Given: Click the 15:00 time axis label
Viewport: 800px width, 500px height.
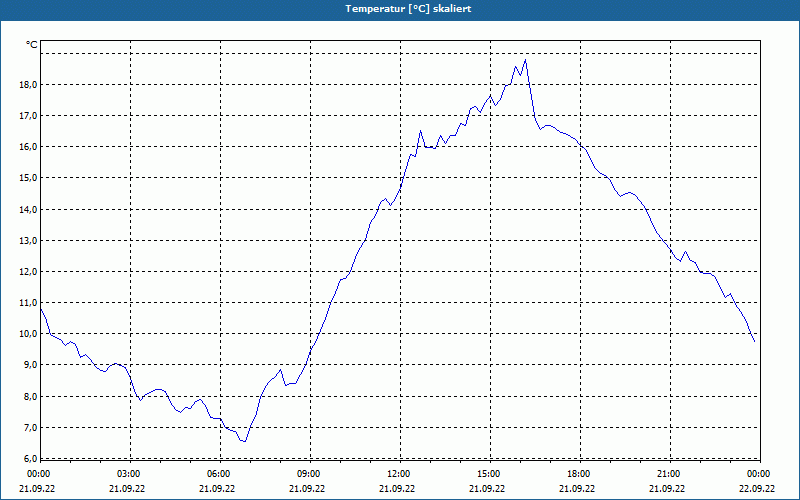Looking at the screenshot, I should click(489, 474).
